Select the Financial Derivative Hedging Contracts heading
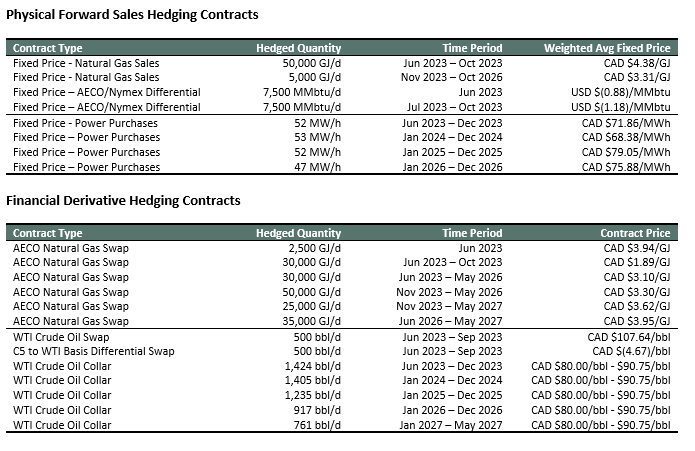The width and height of the screenshot is (695, 451). point(123,201)
